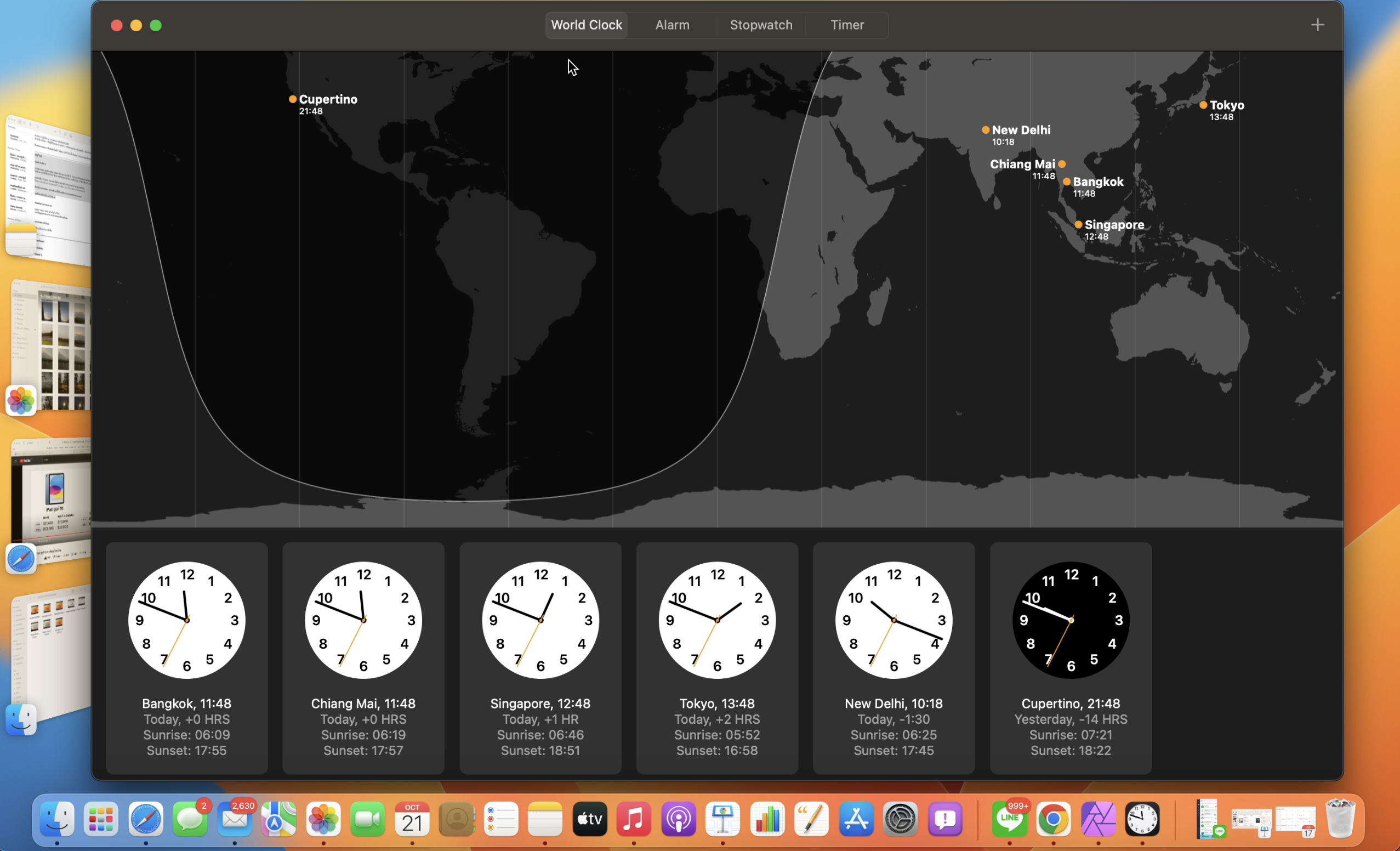Switch to the Alarm tab
The image size is (1400, 851).
tap(671, 25)
